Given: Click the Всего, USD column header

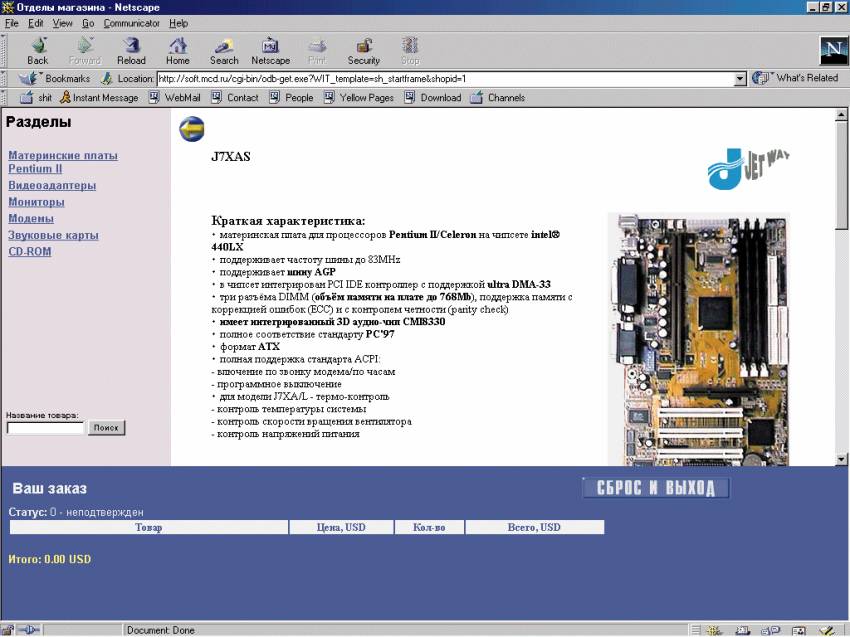Looking at the screenshot, I should pyautogui.click(x=535, y=527).
